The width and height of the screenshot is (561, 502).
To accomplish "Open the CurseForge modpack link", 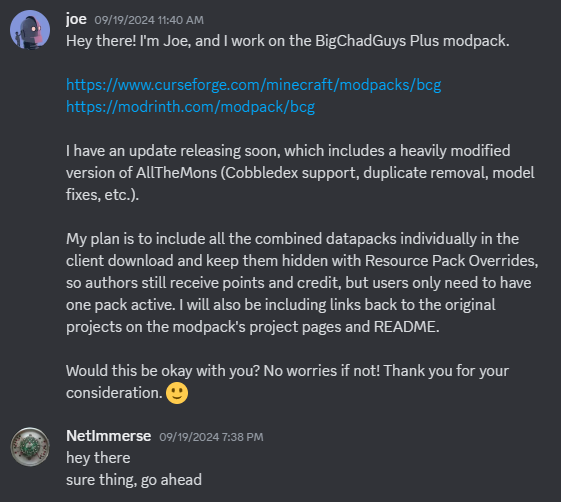I will [253, 85].
